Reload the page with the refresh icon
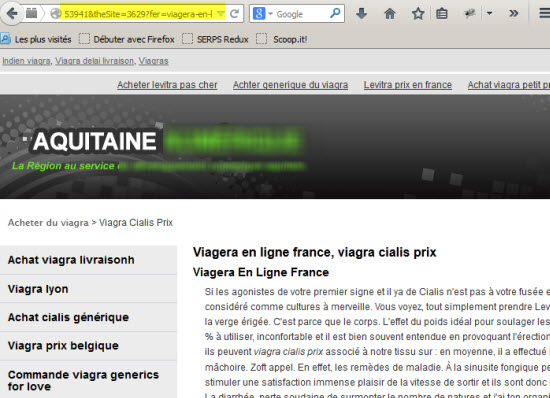 [x=234, y=14]
